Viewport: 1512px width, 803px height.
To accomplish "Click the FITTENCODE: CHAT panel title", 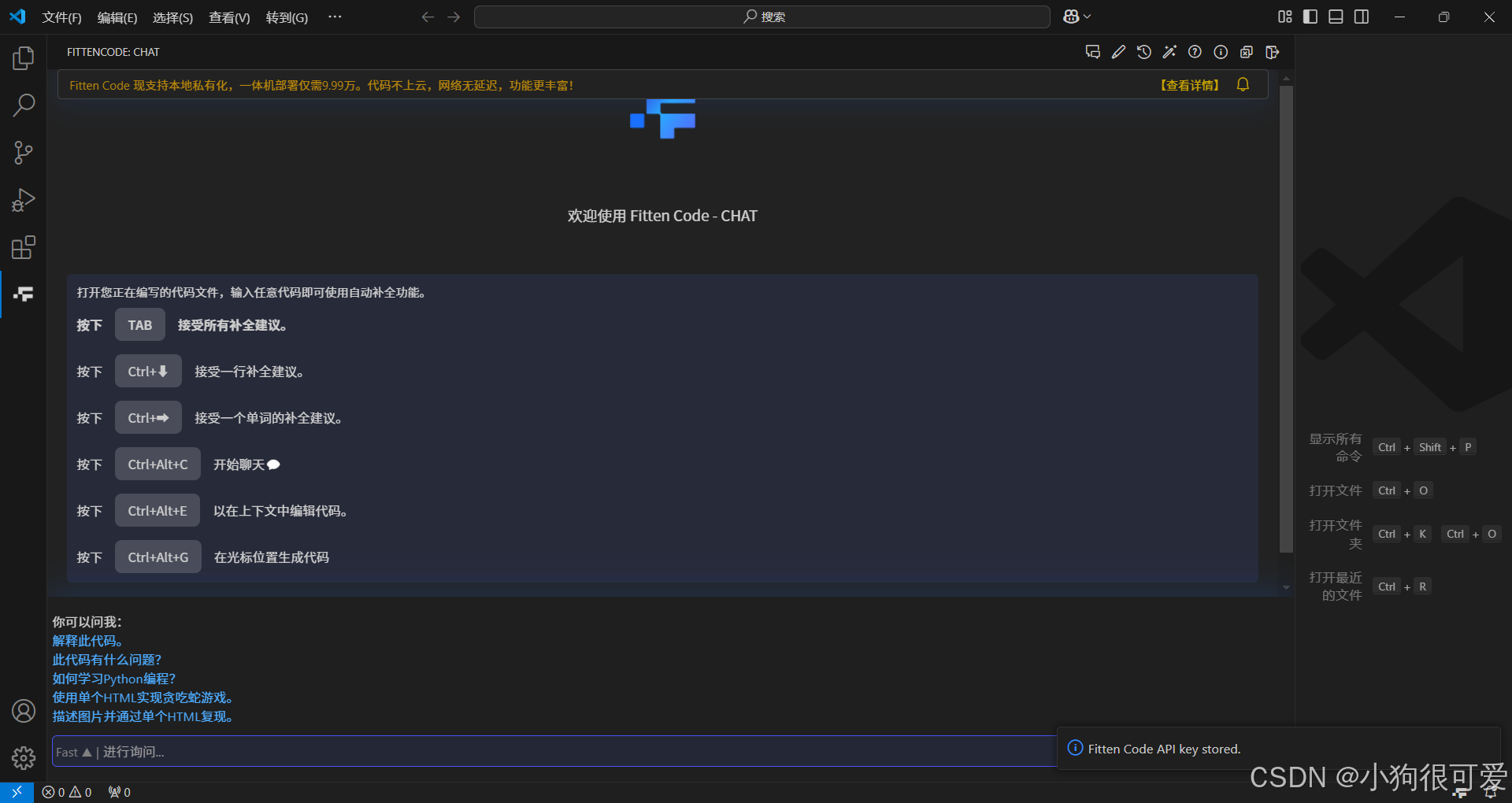I will pyautogui.click(x=113, y=52).
